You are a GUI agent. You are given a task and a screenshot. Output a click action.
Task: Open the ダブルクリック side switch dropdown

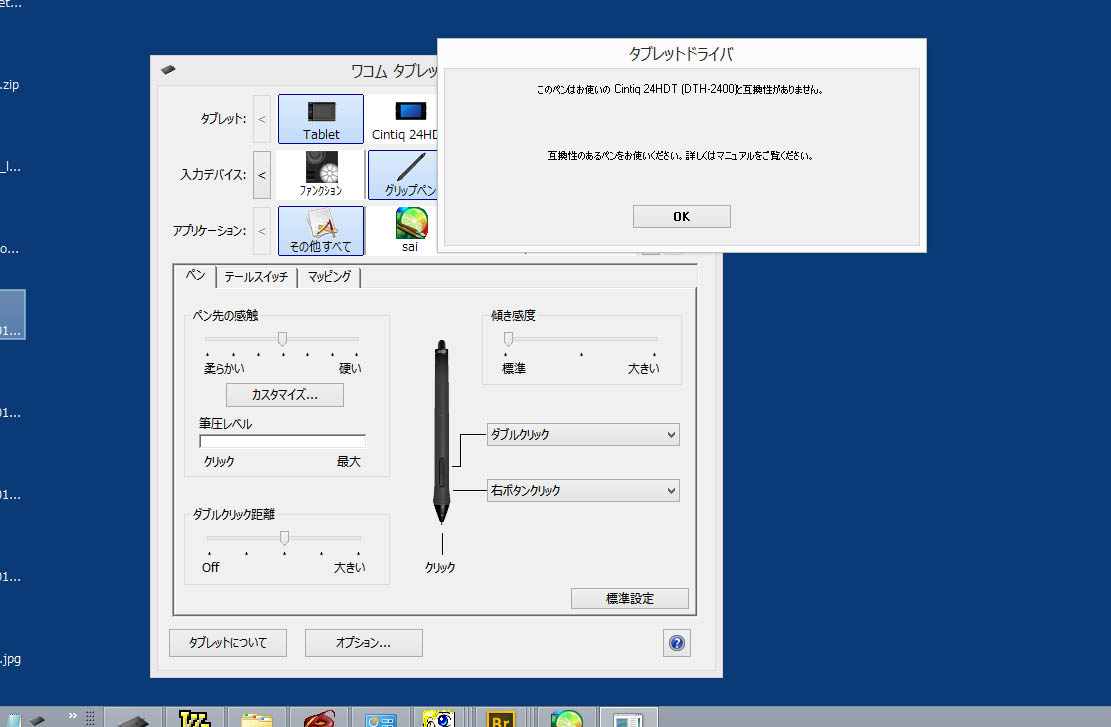coord(583,434)
